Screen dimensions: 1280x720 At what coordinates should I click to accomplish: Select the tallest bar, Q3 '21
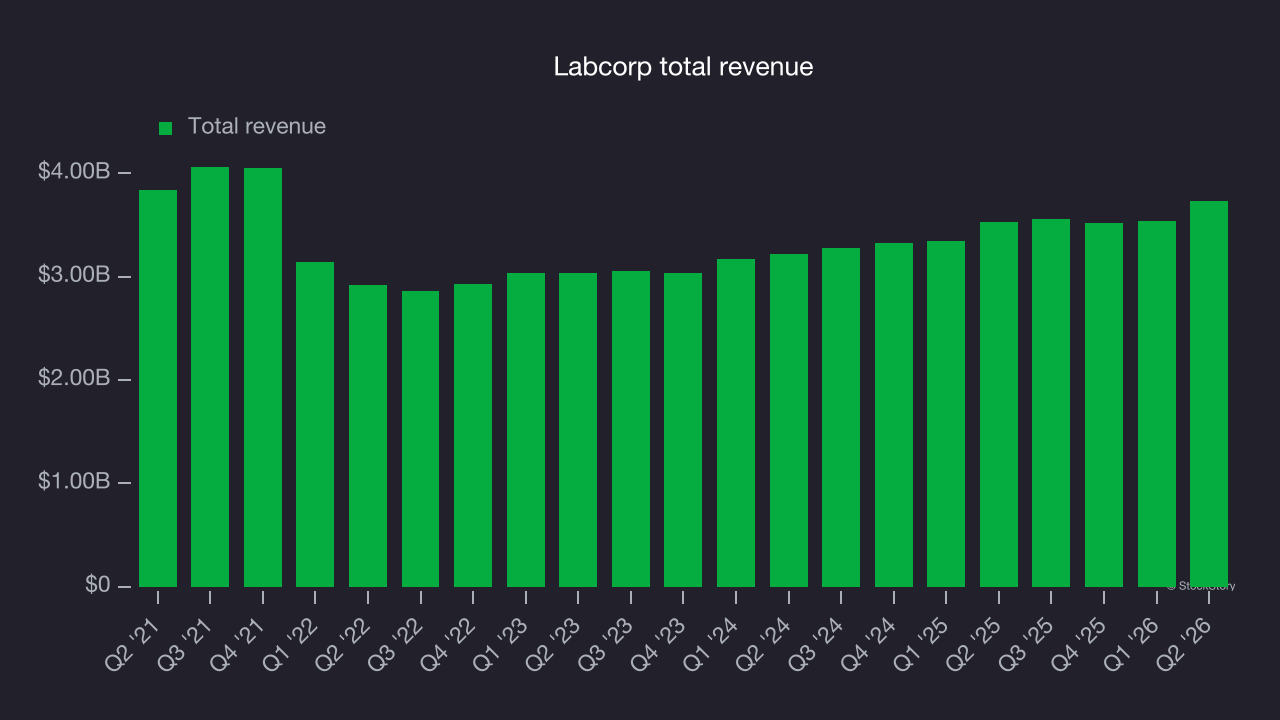pos(210,377)
